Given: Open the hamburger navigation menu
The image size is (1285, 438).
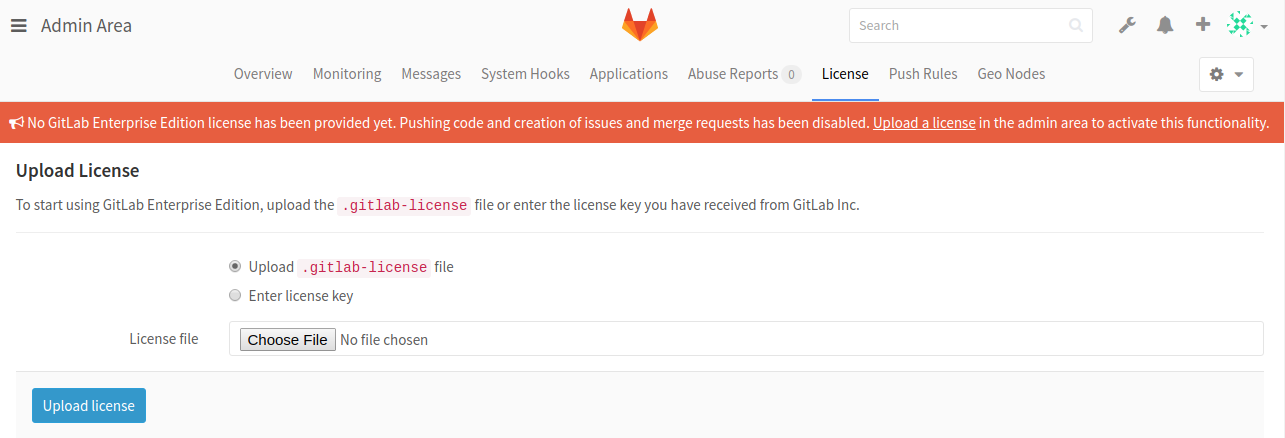Looking at the screenshot, I should point(19,26).
